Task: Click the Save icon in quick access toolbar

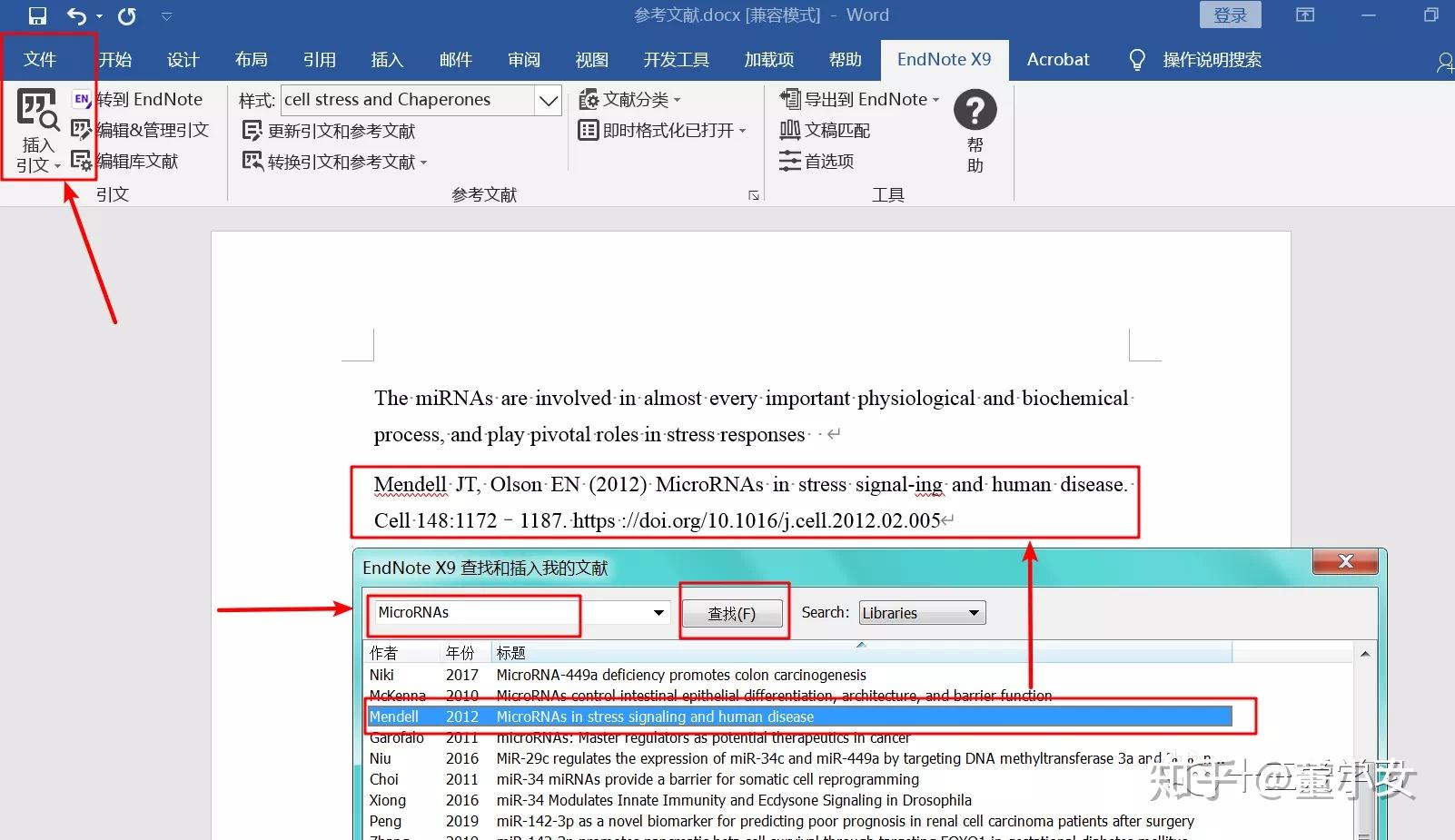Action: point(36,15)
